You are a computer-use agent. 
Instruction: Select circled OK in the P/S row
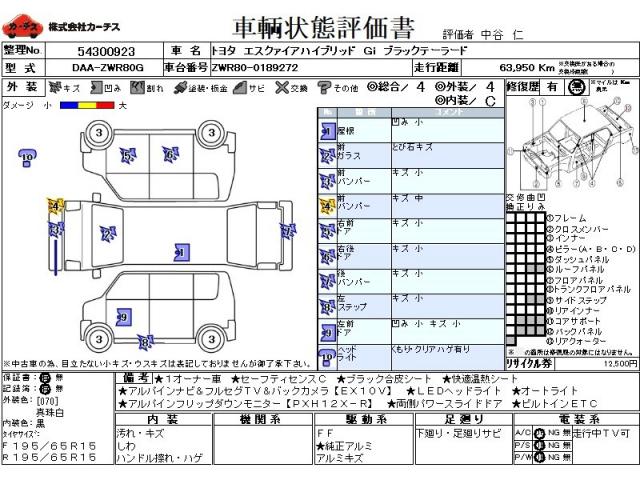pos(540,445)
